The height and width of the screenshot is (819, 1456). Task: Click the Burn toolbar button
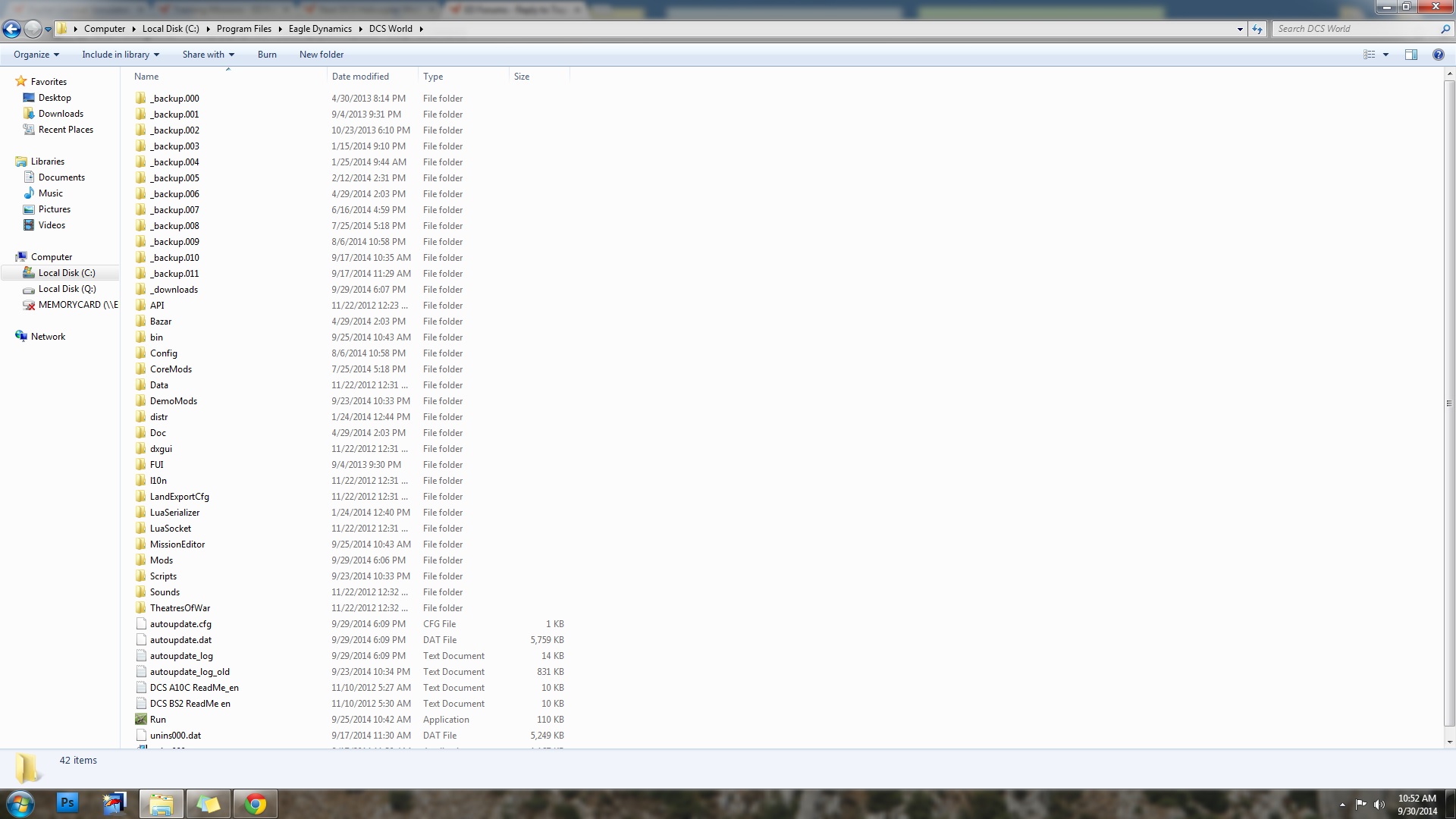[267, 55]
